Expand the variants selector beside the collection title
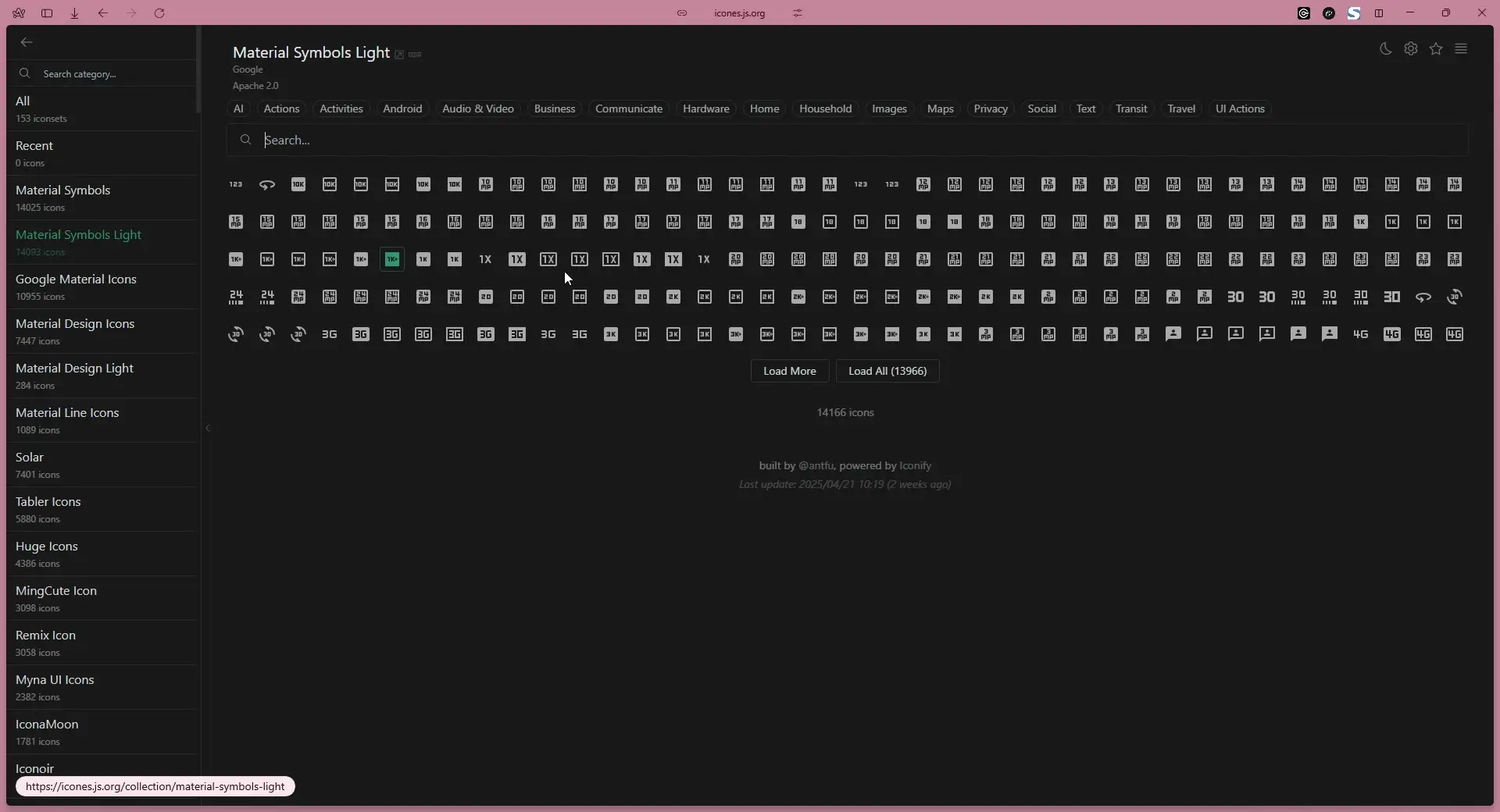 coord(416,55)
